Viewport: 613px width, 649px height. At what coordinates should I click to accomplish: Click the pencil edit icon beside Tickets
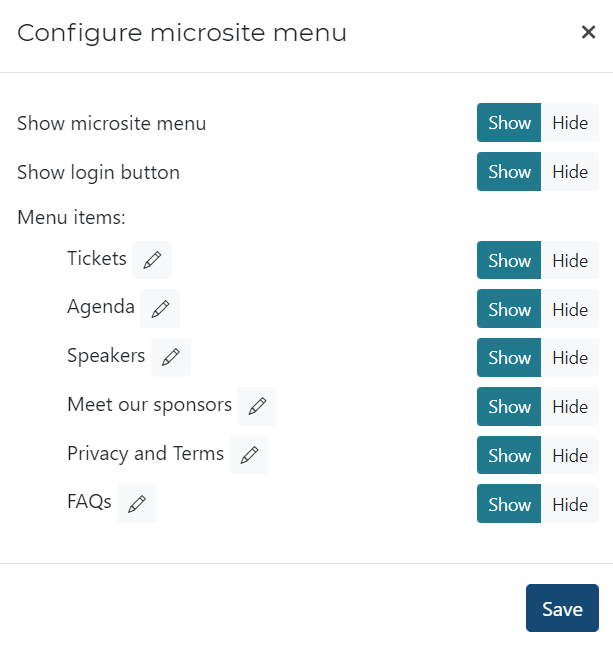[x=152, y=260]
